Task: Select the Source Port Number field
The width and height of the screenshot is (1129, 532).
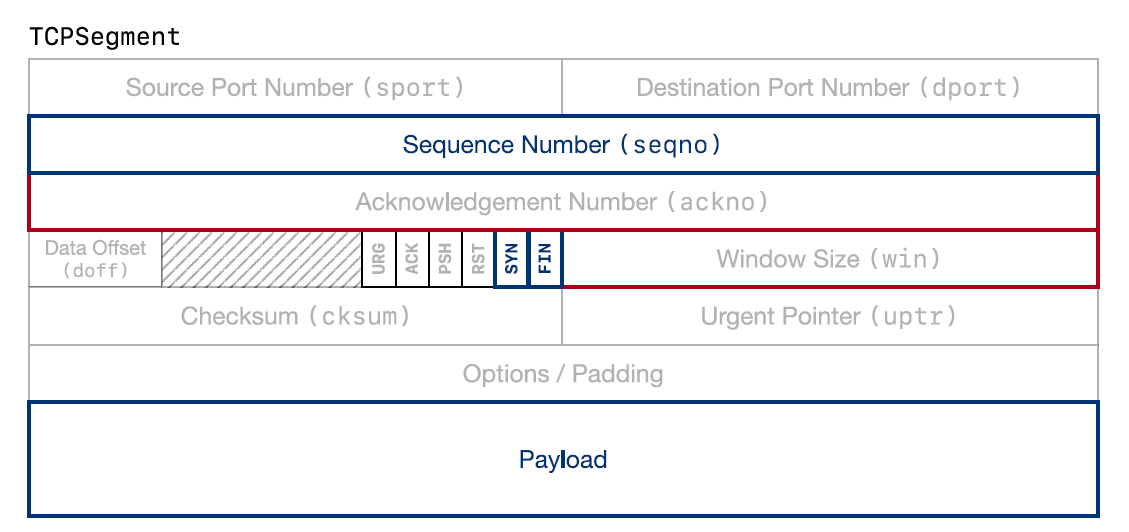Action: point(295,87)
